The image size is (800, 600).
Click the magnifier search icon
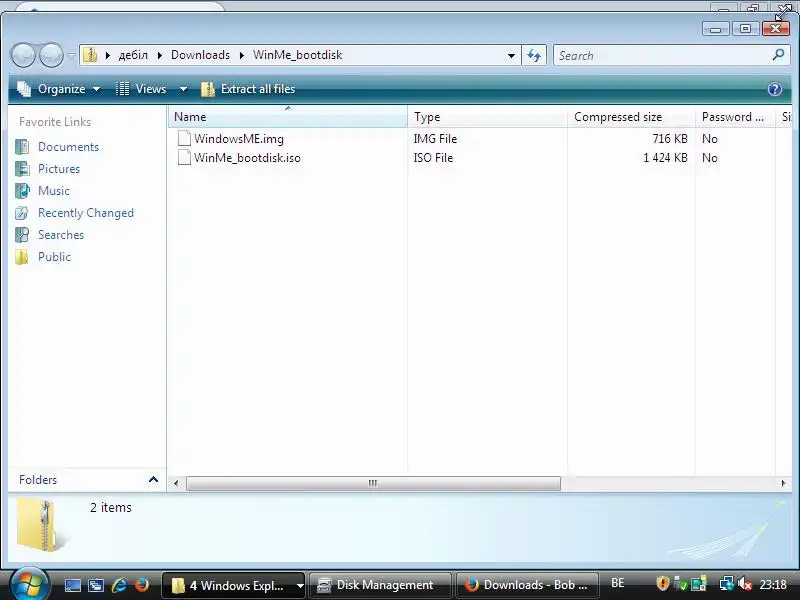778,55
